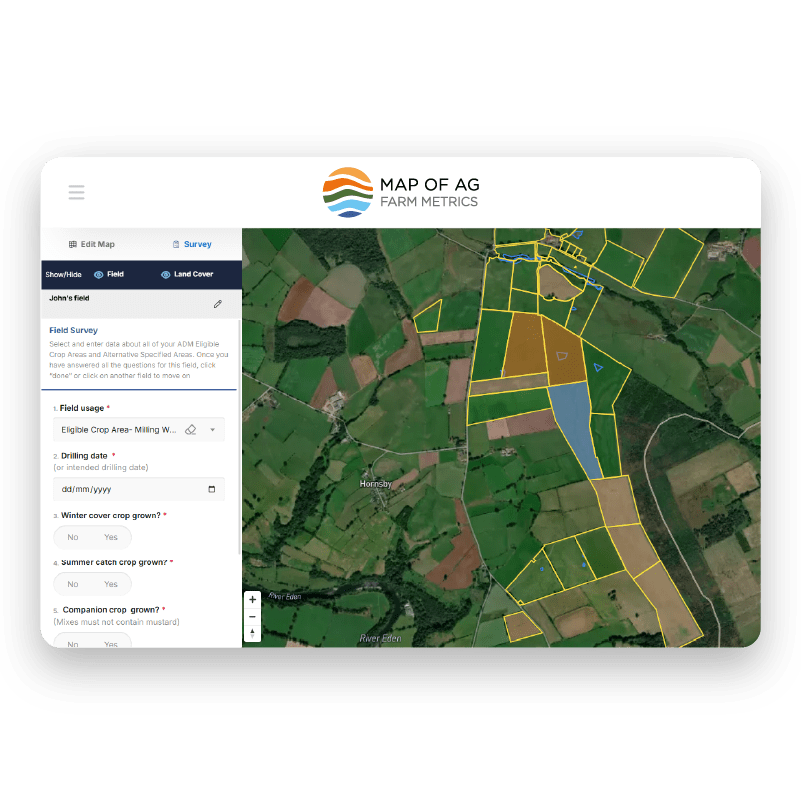Click the Map of Ag logo
This screenshot has width=801, height=801.
click(x=400, y=193)
